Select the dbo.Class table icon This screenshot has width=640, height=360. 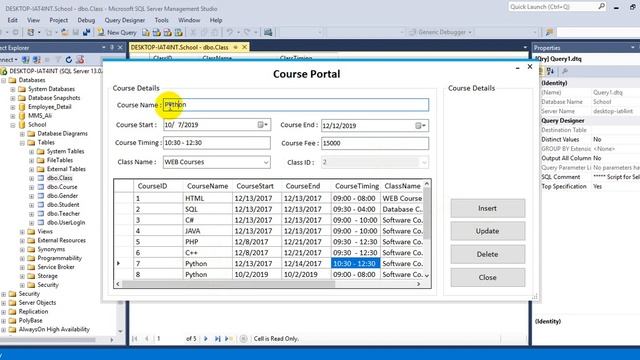(x=41, y=178)
